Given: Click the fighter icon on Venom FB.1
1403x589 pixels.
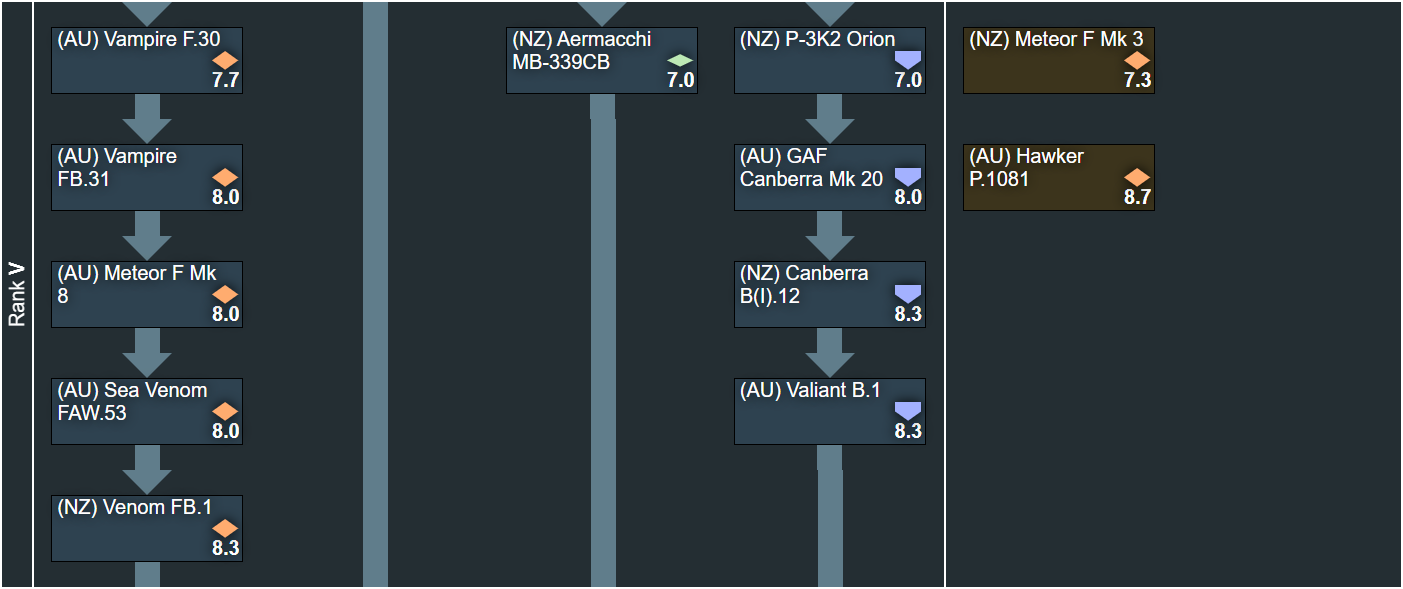Looking at the screenshot, I should [225, 528].
